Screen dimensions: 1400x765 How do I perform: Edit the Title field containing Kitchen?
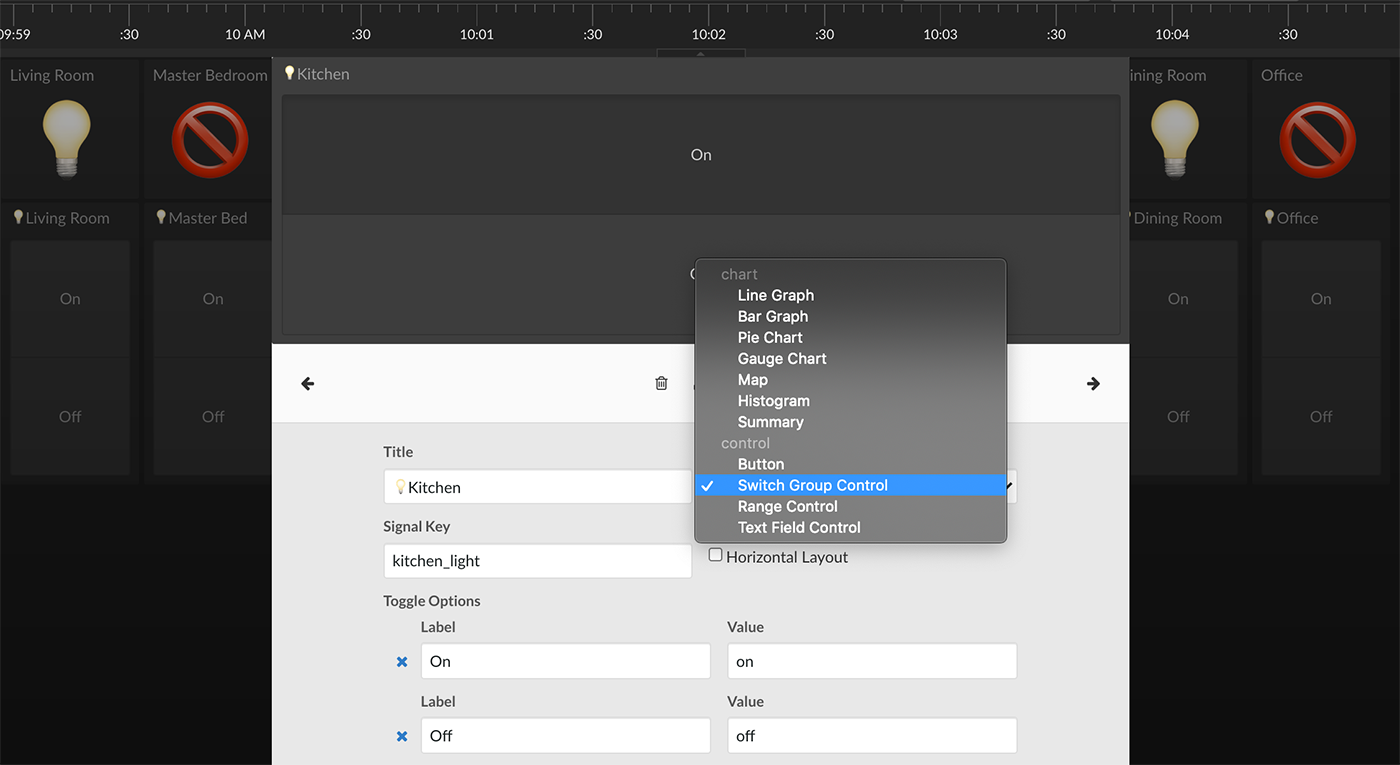[537, 487]
